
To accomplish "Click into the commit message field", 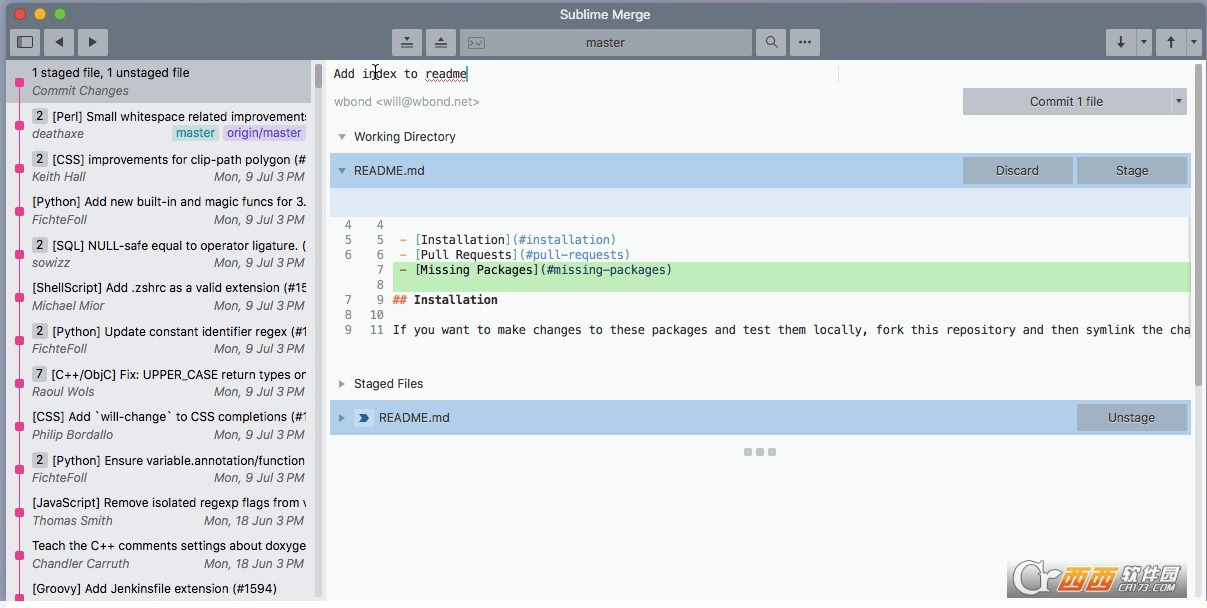I will [585, 73].
